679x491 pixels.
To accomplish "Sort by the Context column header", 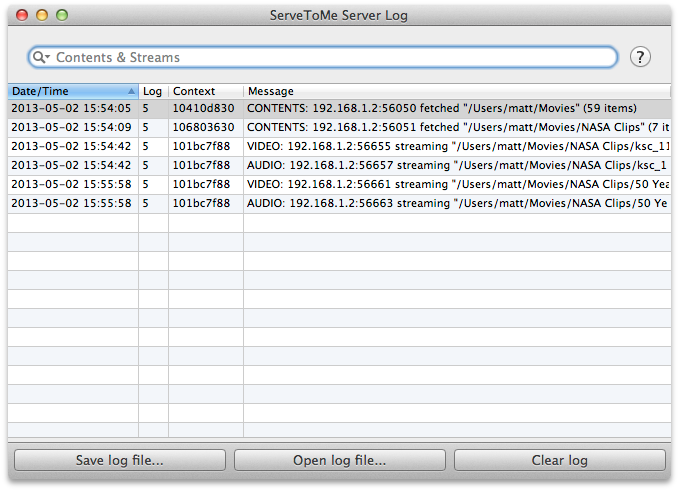I will [206, 91].
